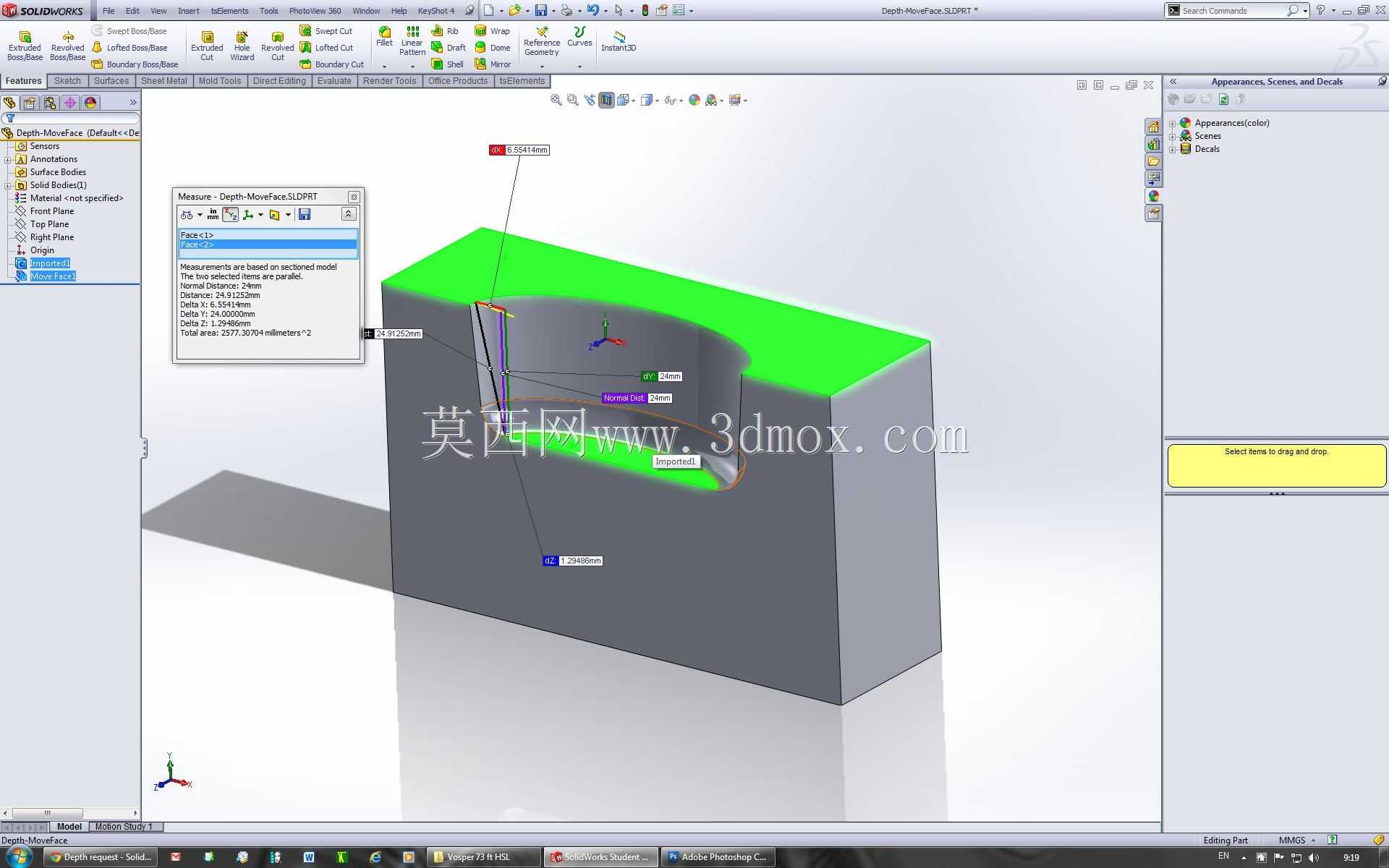Choose the Wrap feature

pos(492,31)
